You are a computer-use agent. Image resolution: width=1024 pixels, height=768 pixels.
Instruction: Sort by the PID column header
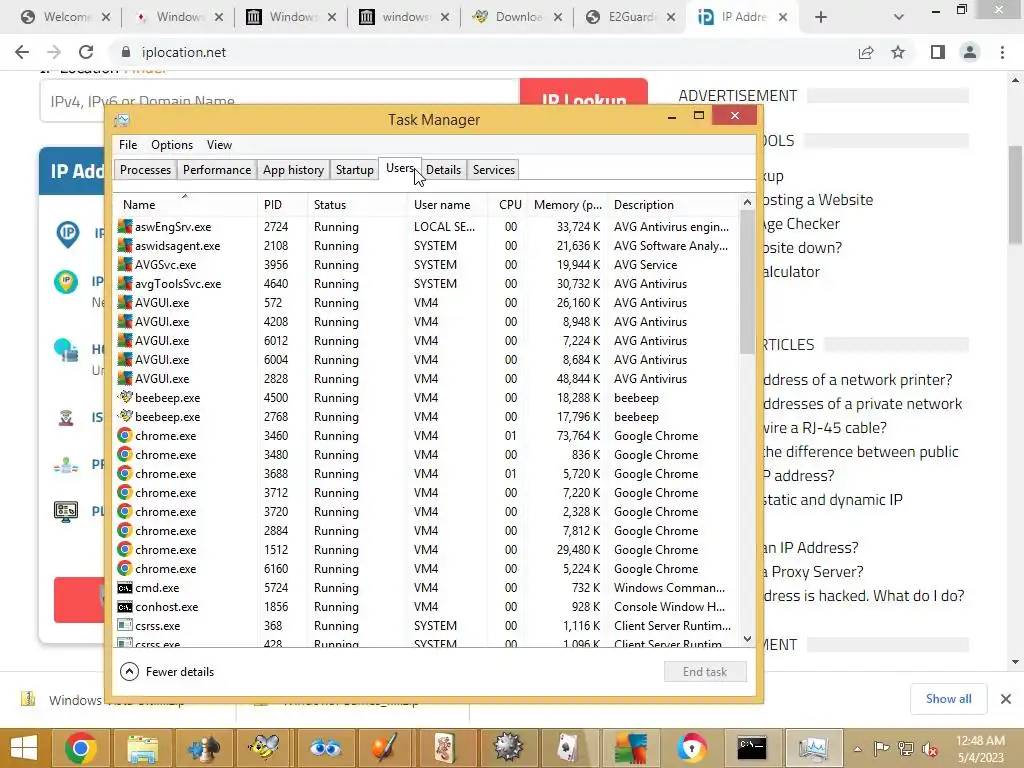pos(282,204)
